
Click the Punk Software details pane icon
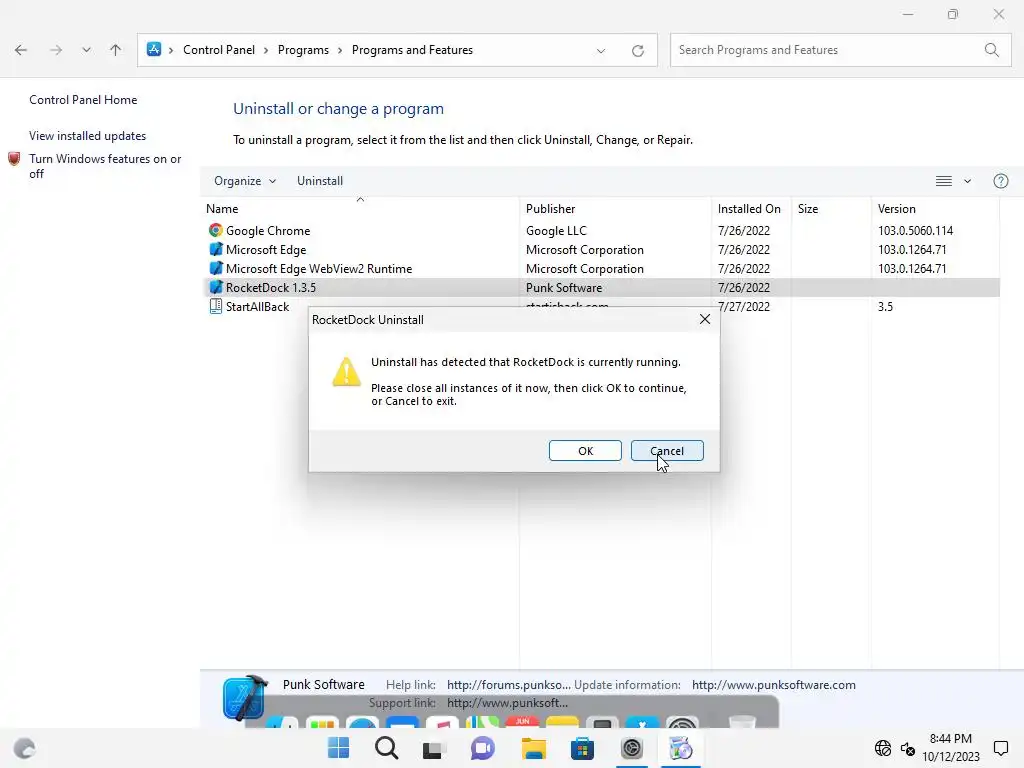[x=245, y=697]
